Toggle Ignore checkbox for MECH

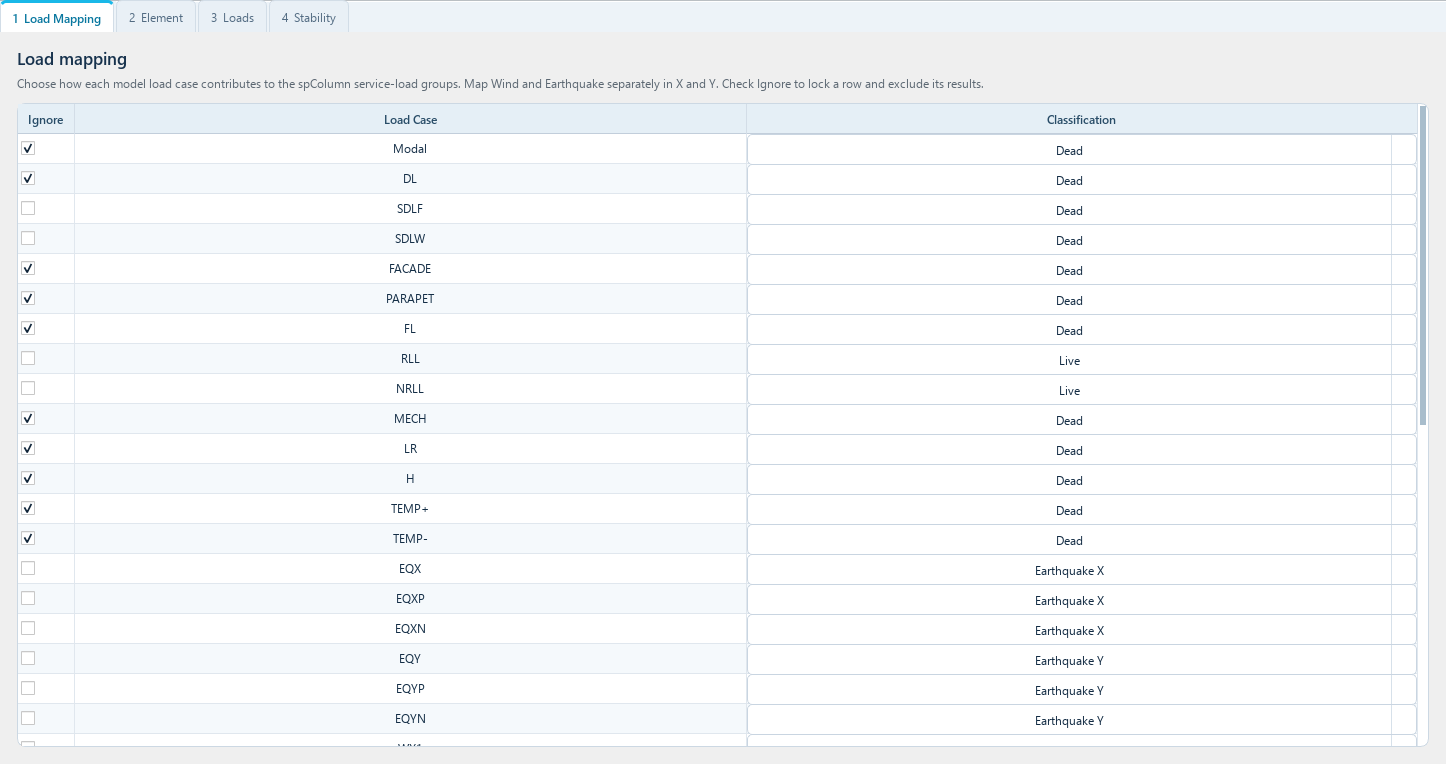click(x=28, y=418)
